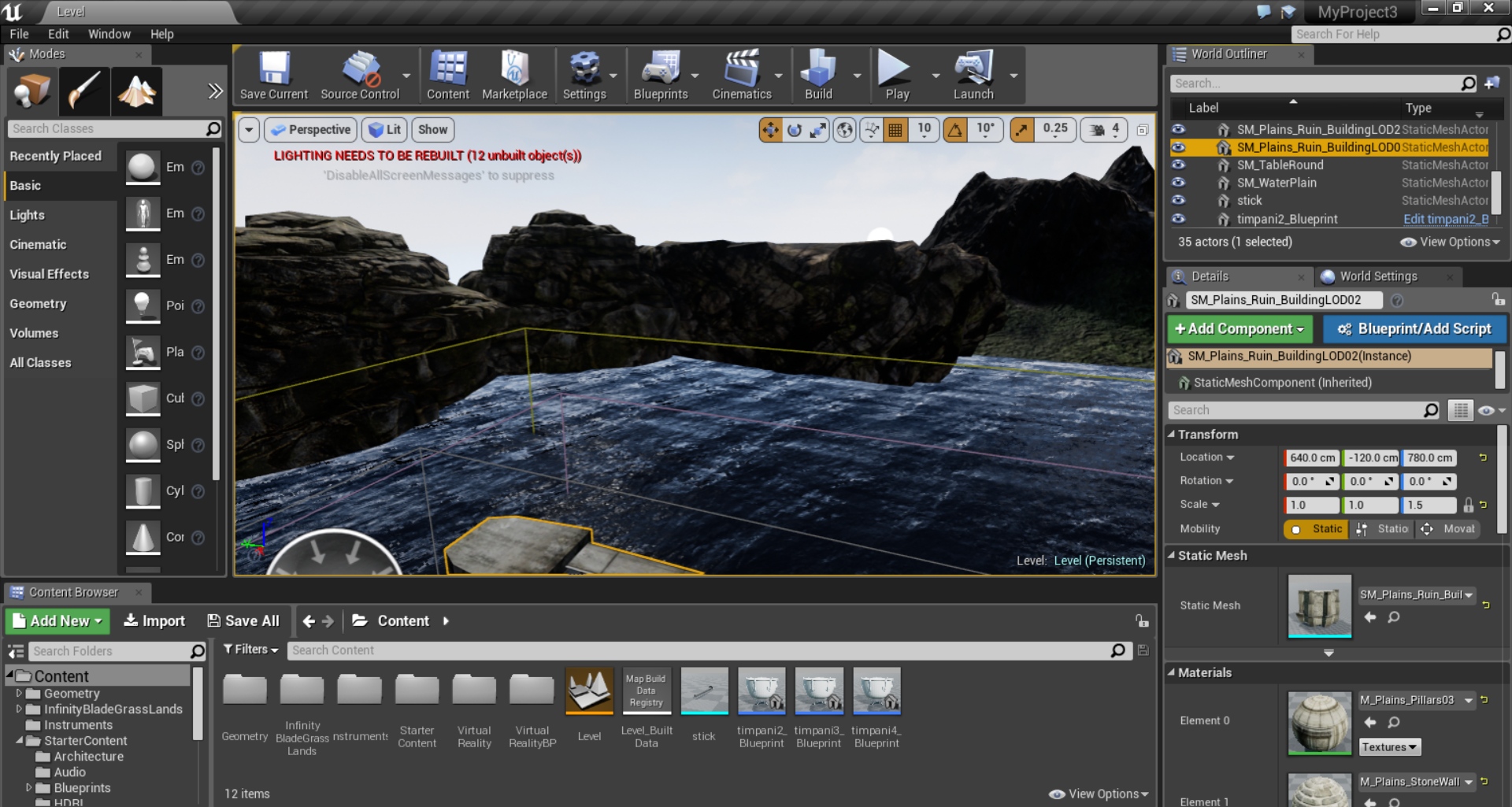The width and height of the screenshot is (1512, 807).
Task: Switch to World Settings tab
Action: (x=1378, y=276)
